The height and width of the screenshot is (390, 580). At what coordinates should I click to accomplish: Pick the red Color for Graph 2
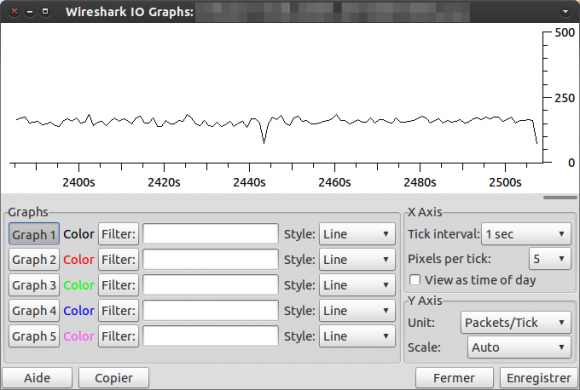coord(79,259)
